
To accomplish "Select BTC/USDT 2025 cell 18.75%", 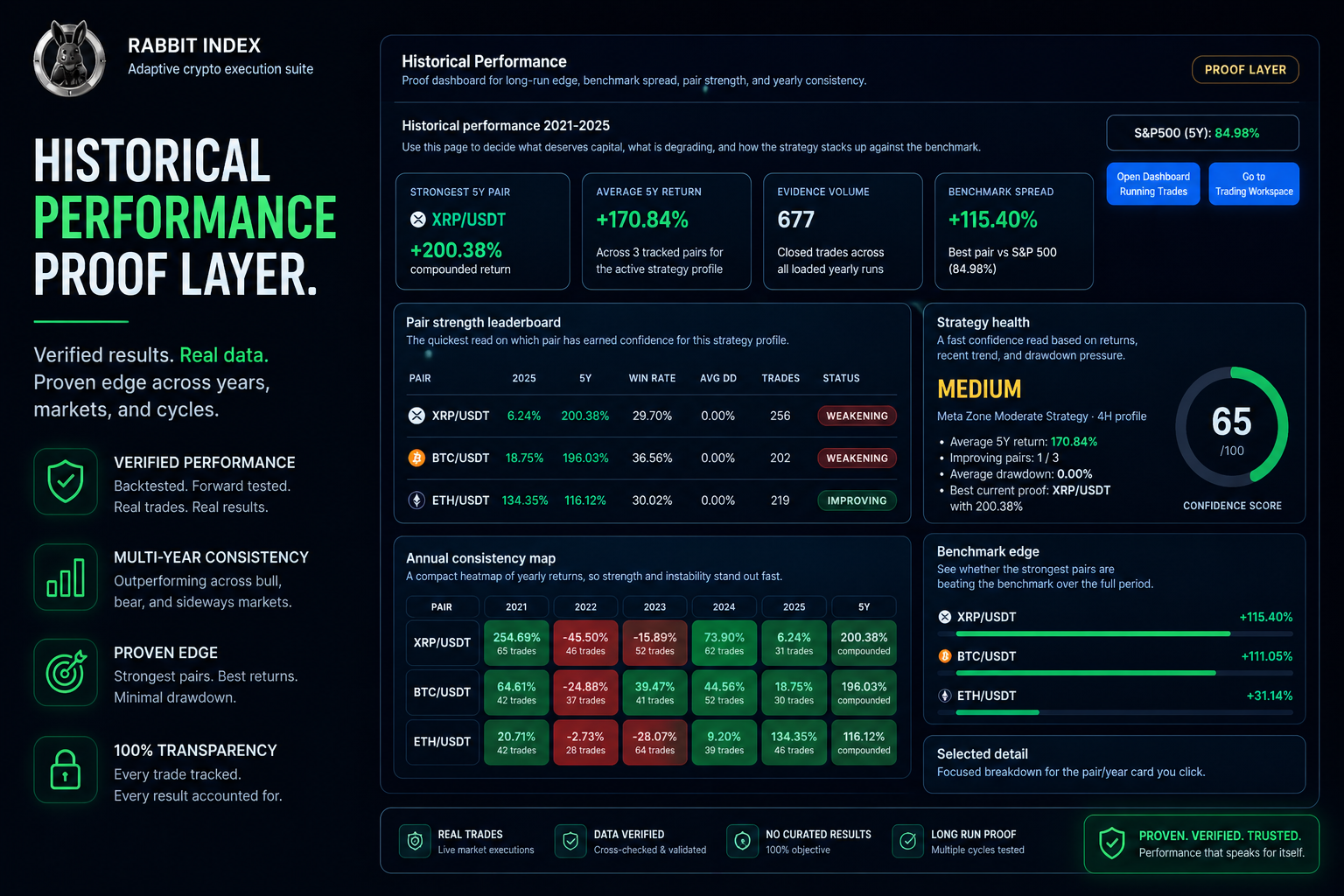I will click(x=794, y=693).
